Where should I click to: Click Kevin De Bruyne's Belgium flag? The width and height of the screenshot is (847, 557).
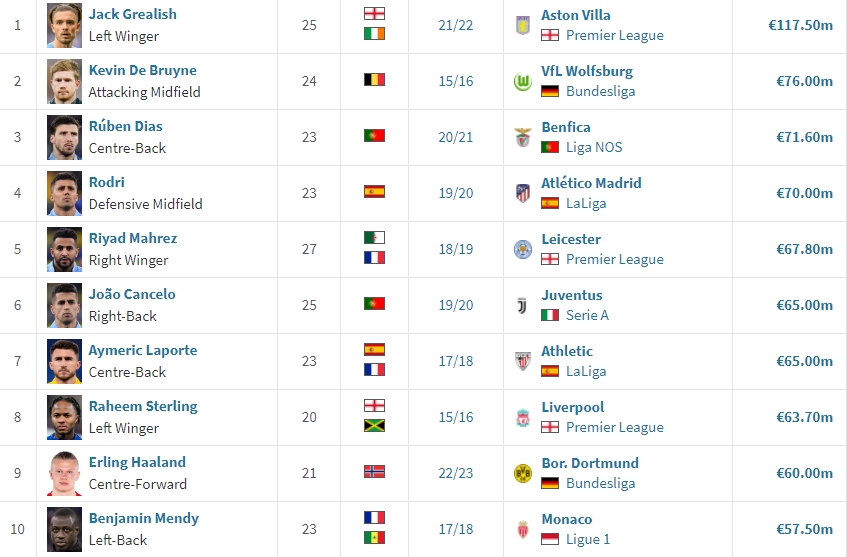pos(374,80)
